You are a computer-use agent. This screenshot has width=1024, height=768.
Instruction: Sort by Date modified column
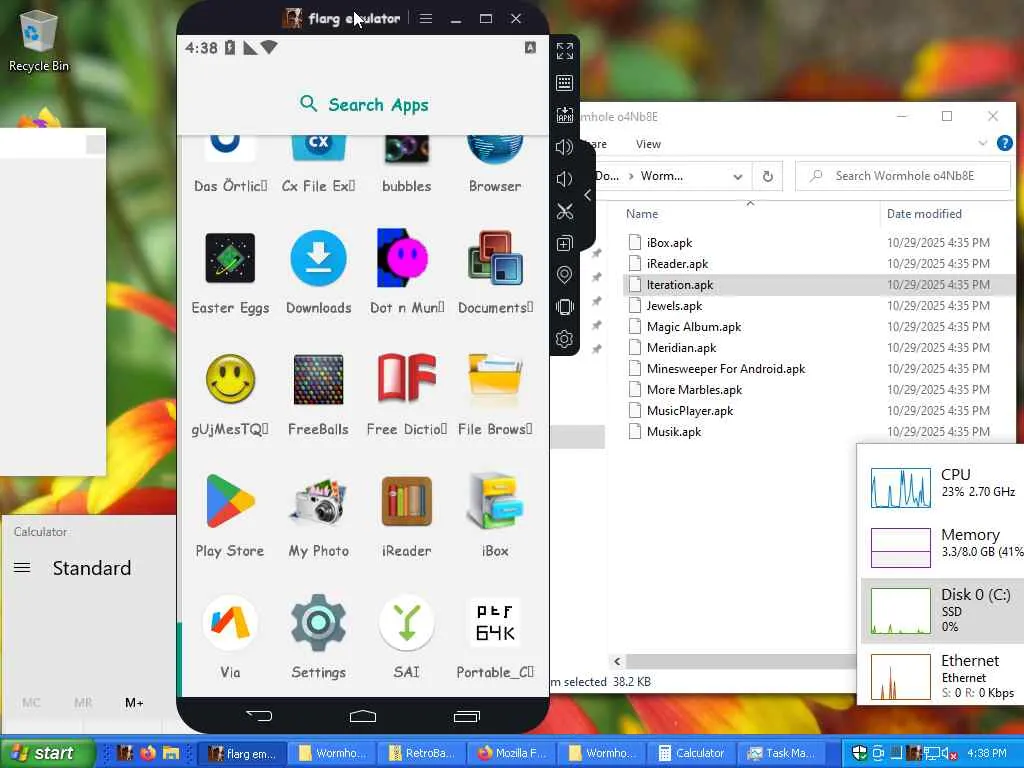(x=924, y=214)
